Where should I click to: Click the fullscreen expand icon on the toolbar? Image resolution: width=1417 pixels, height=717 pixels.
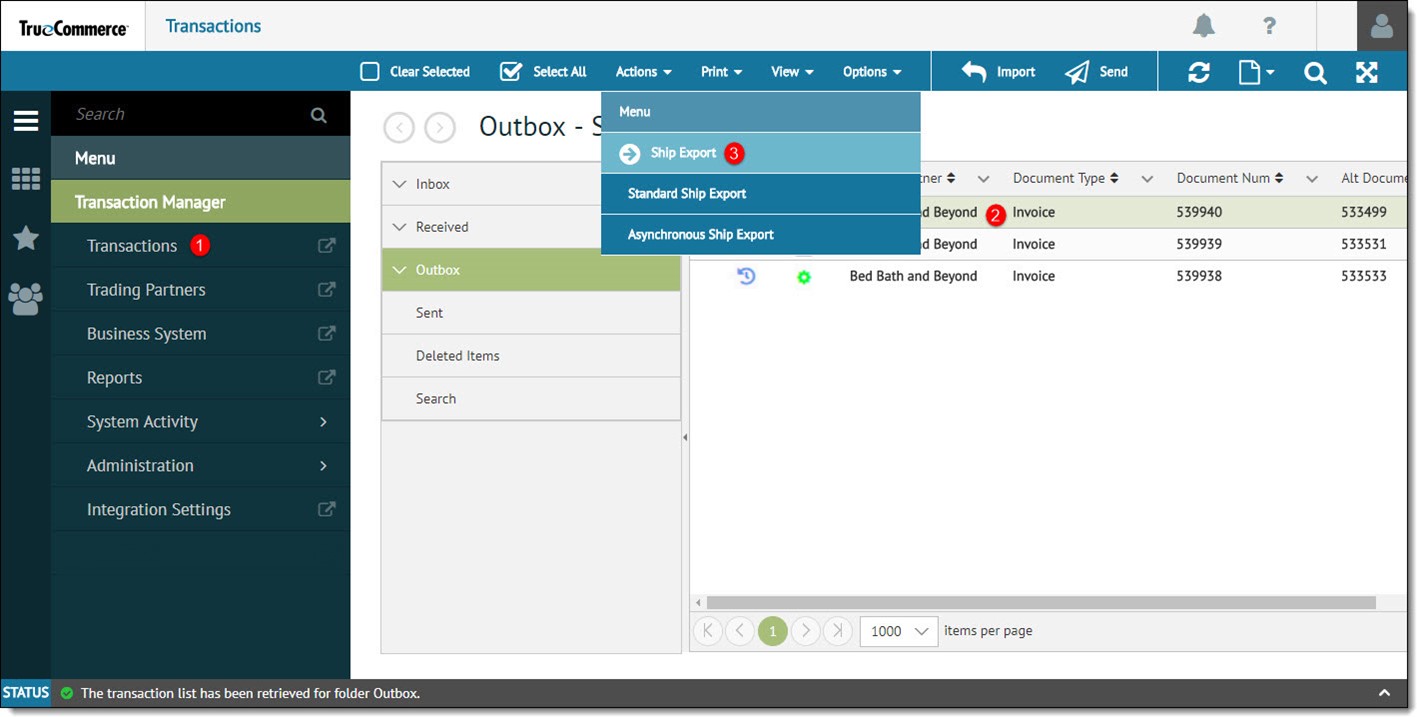tap(1367, 71)
